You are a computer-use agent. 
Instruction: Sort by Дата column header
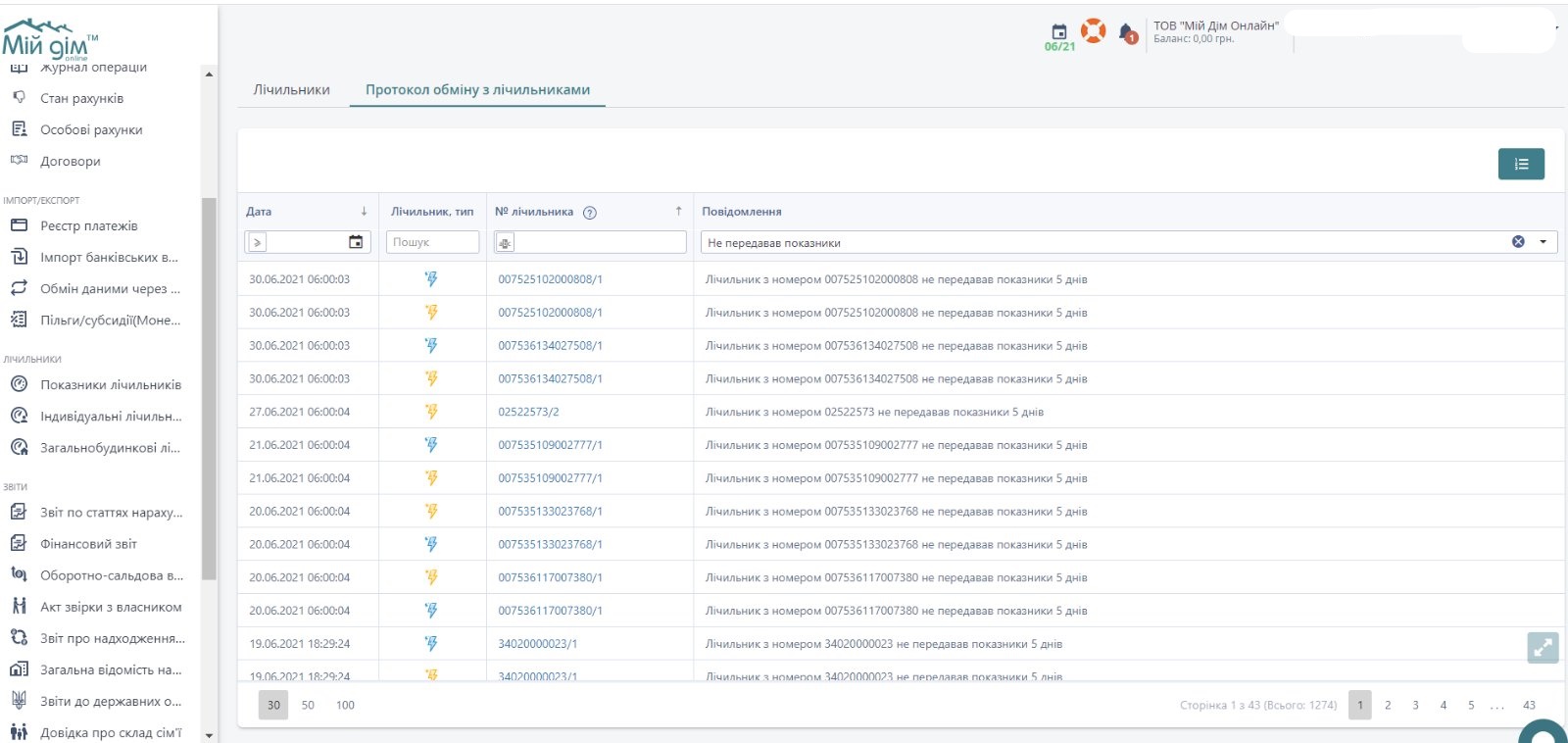tap(260, 212)
